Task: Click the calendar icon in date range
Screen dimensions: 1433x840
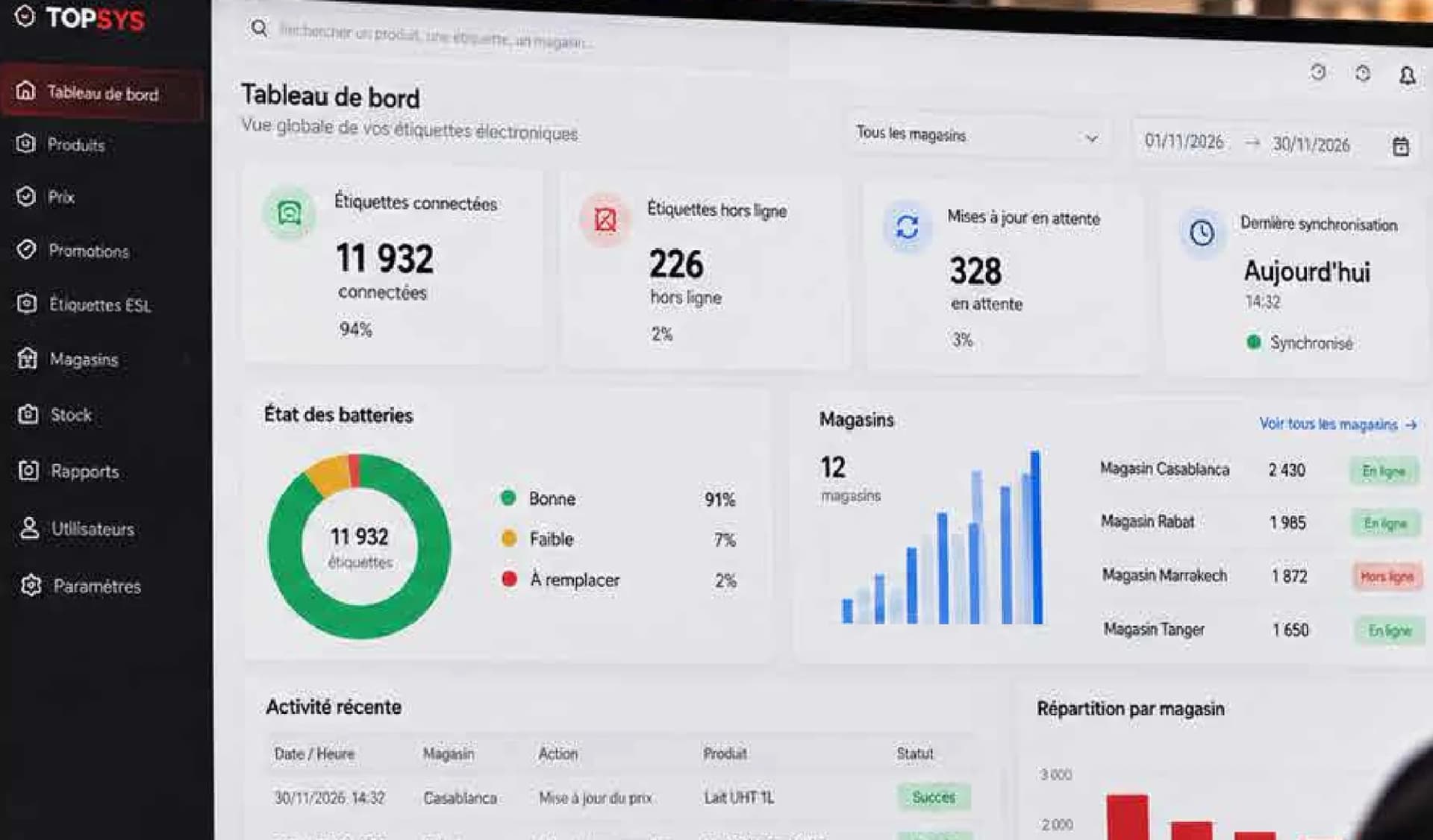Action: pos(1401,147)
